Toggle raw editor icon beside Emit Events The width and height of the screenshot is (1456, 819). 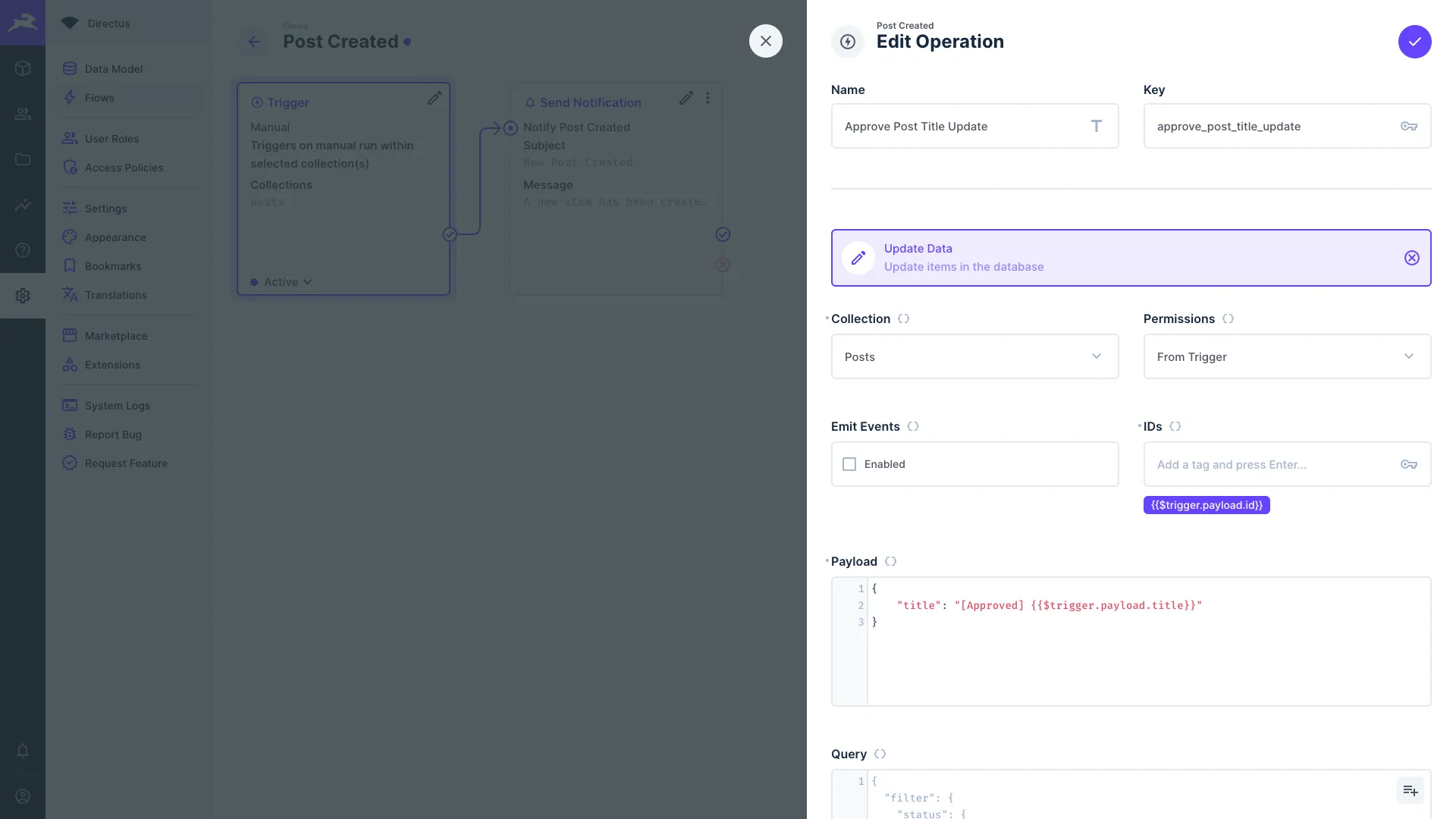click(x=913, y=427)
